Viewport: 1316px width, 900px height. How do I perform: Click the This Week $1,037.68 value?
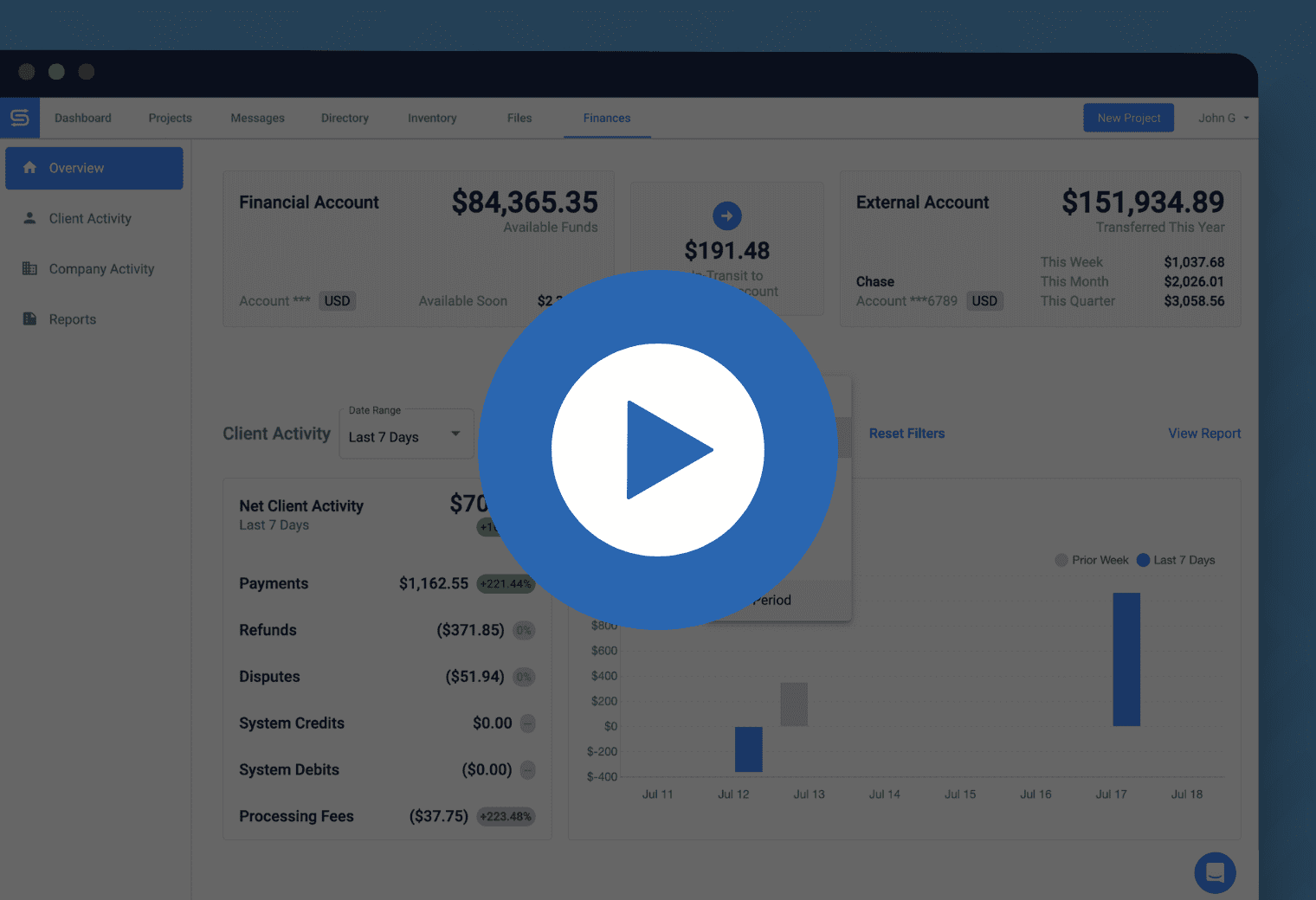(1194, 262)
